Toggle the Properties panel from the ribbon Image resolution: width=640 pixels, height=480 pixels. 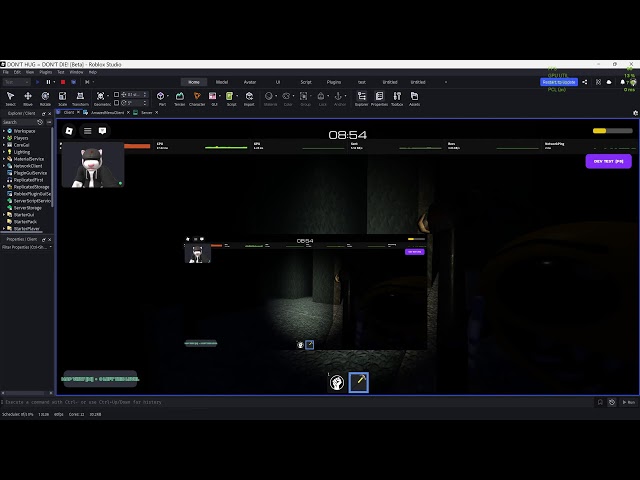(379, 98)
